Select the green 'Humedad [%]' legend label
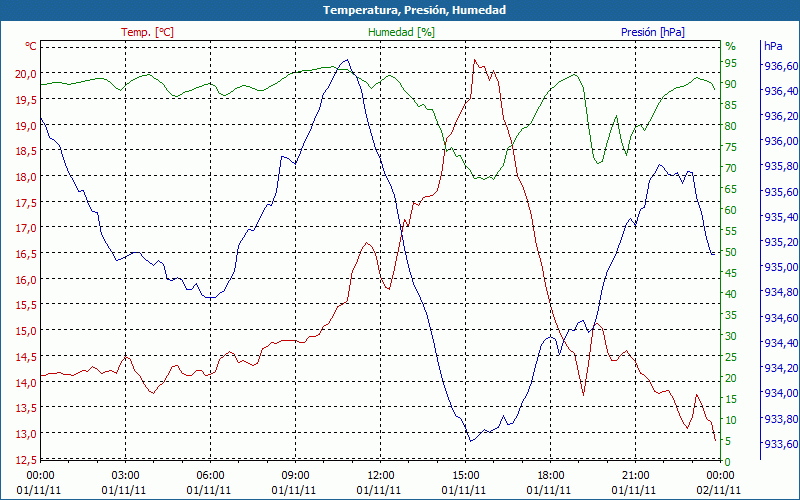 402,32
